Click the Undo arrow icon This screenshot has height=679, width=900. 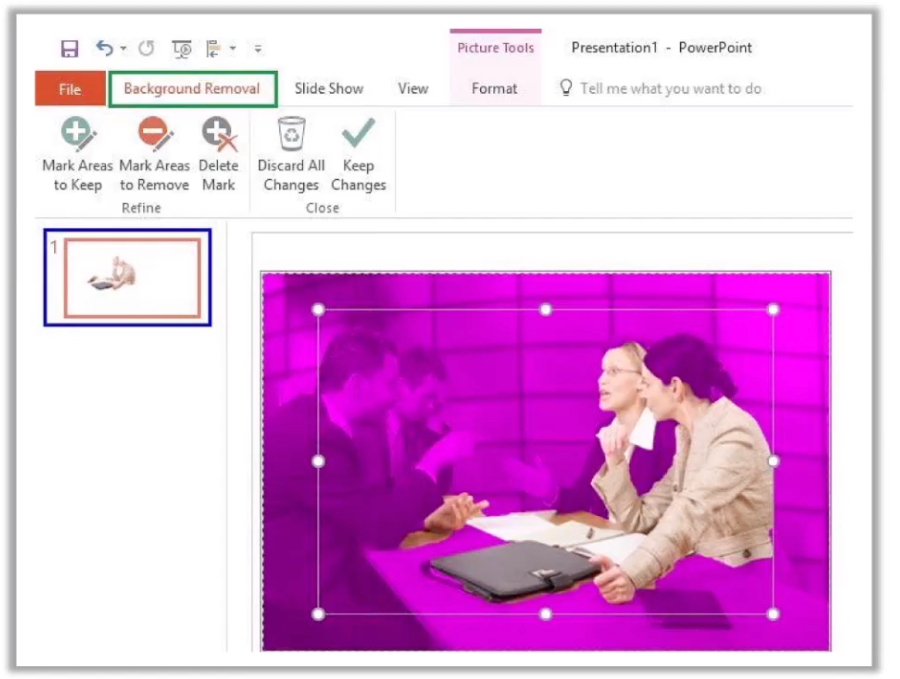104,48
